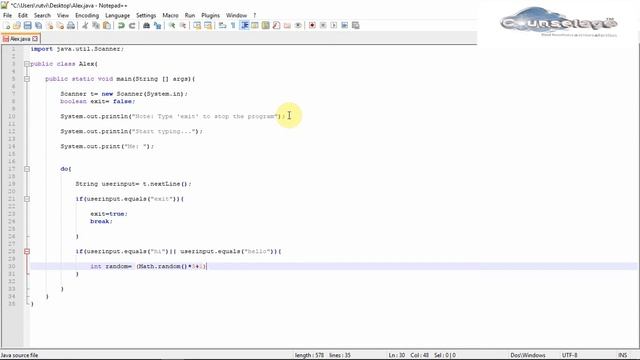This screenshot has height=360, width=640.
Task: Open the User Defined Language dialog icon
Action: tap(255, 25)
